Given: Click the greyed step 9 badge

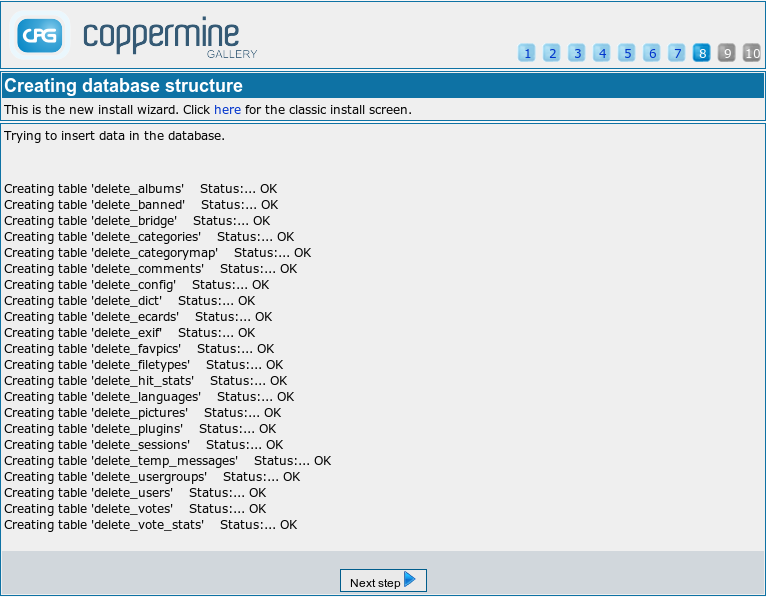Looking at the screenshot, I should click(x=727, y=53).
